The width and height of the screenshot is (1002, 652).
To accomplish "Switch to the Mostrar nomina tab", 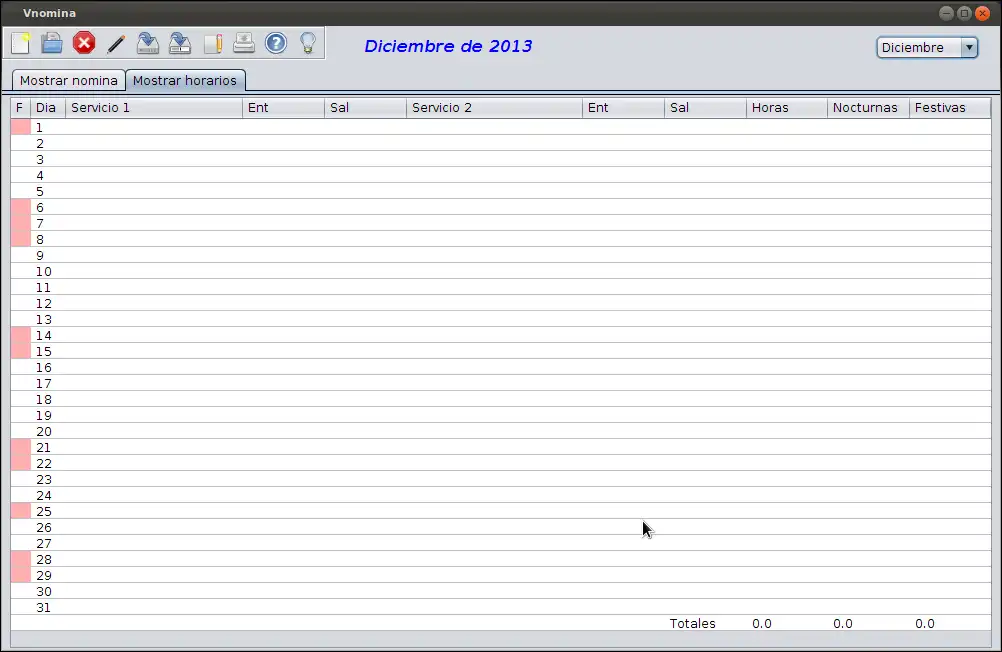I will click(68, 81).
